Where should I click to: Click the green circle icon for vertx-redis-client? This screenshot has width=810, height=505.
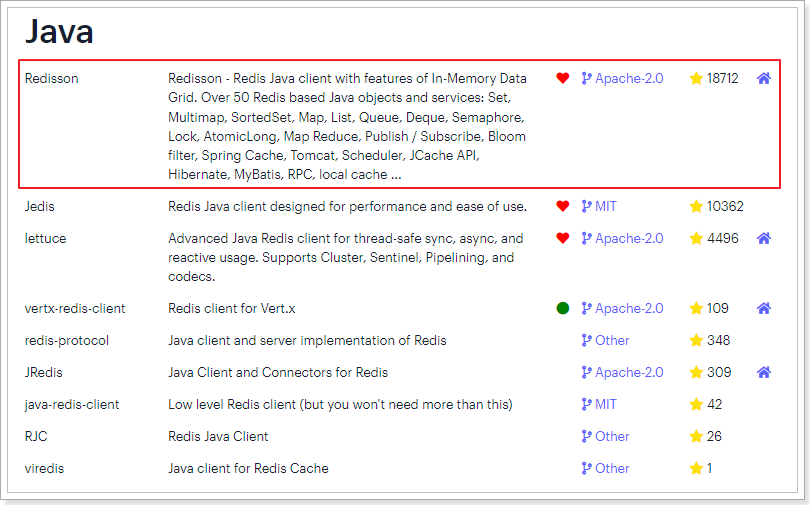pos(563,308)
